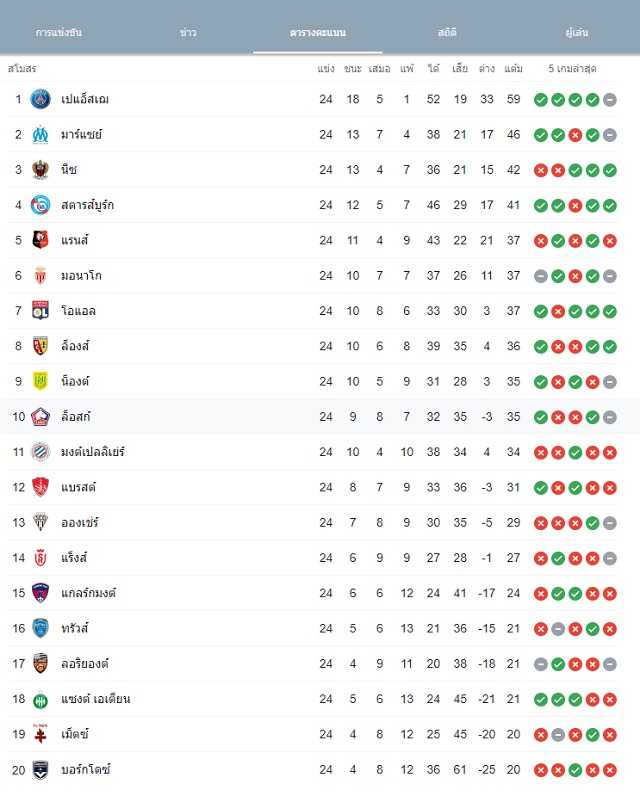Click the Lyon OL club logo
This screenshot has height=796, width=640.
pyautogui.click(x=40, y=311)
